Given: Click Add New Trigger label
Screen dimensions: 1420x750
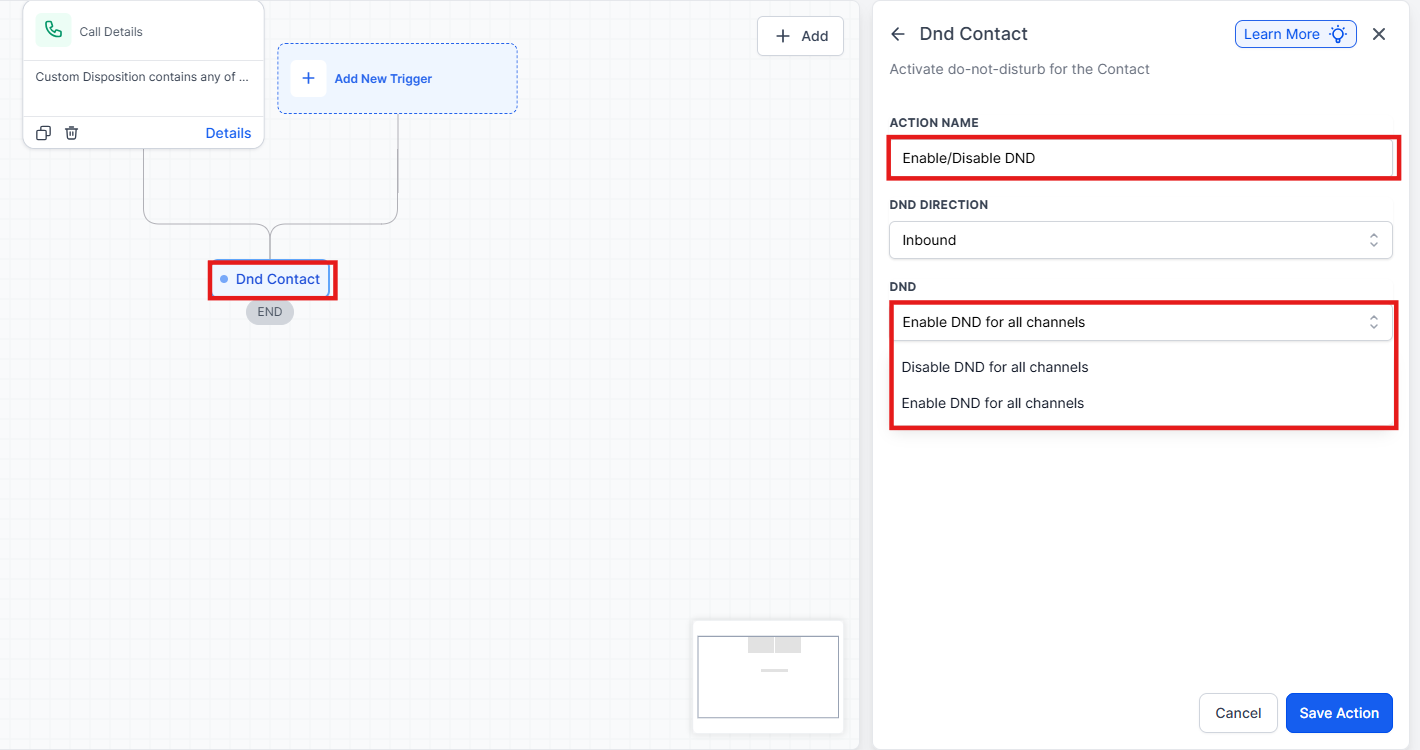Looking at the screenshot, I should pos(383,79).
